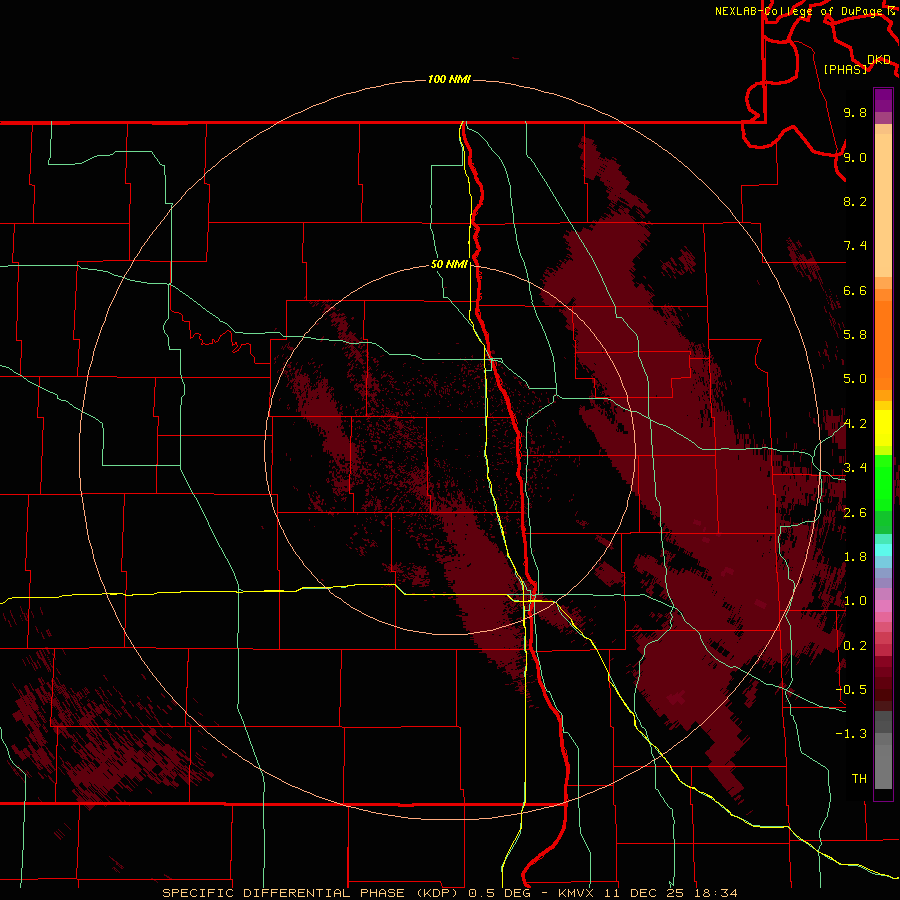Click the 9.8 value on the color scale
Image resolution: width=900 pixels, height=900 pixels.
[x=855, y=112]
